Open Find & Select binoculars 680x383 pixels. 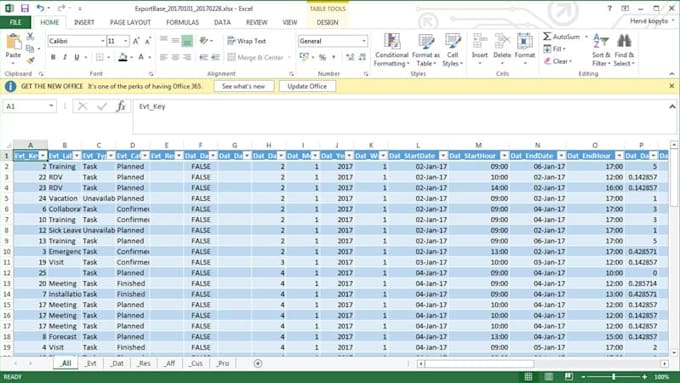(x=624, y=50)
